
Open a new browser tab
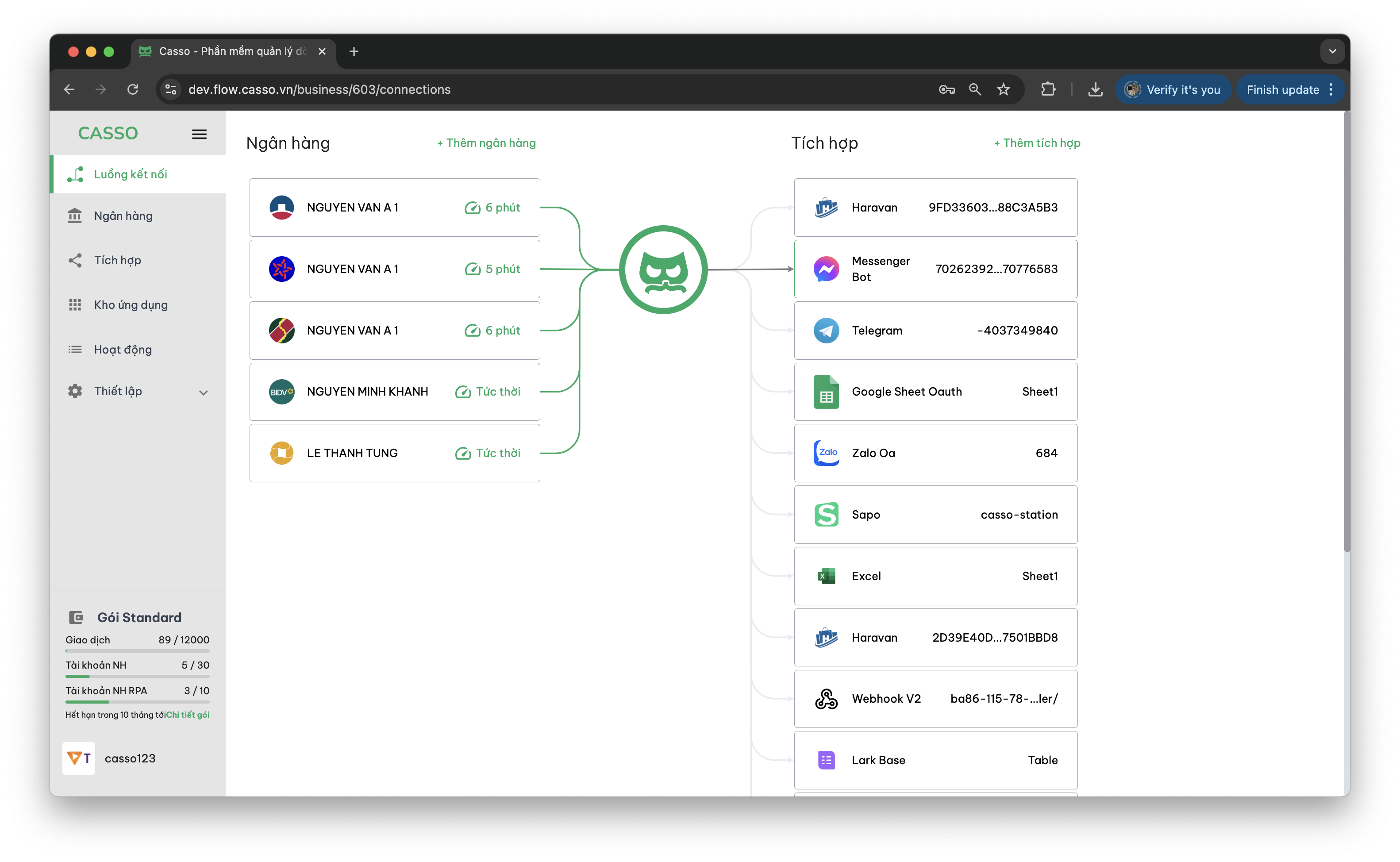[x=354, y=51]
